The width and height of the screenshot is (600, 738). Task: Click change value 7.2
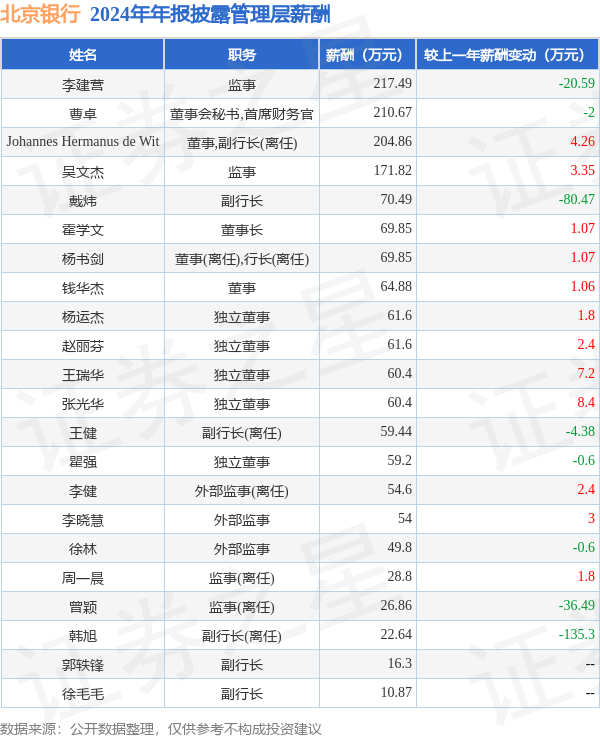coord(586,373)
